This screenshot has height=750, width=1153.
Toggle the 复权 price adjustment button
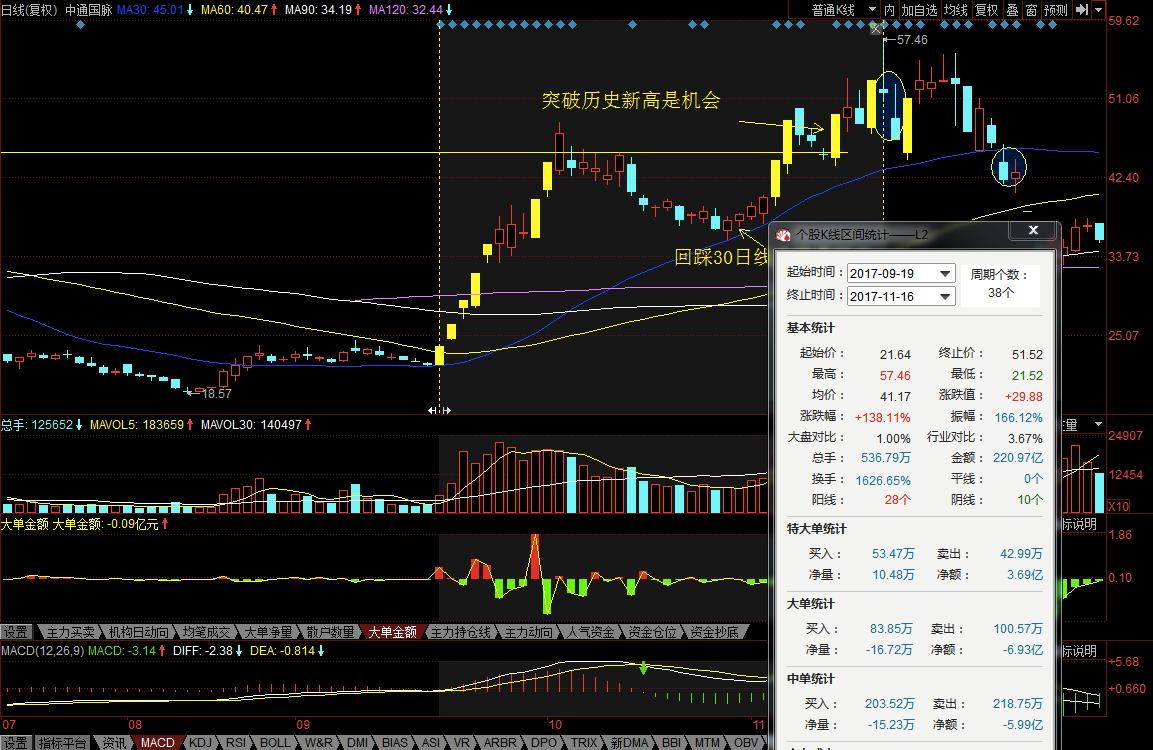(x=986, y=10)
